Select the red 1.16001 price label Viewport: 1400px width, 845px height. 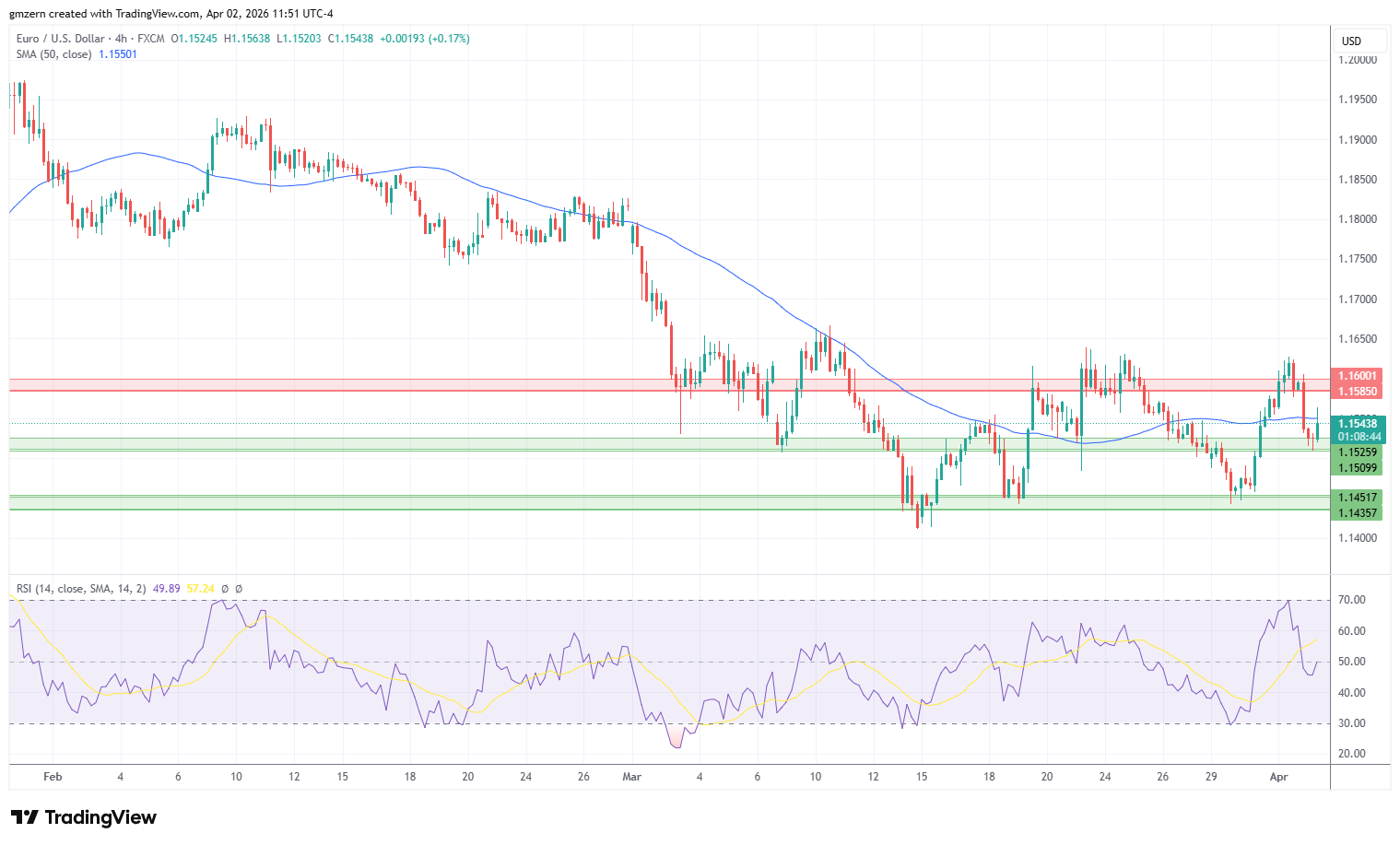pos(1358,376)
